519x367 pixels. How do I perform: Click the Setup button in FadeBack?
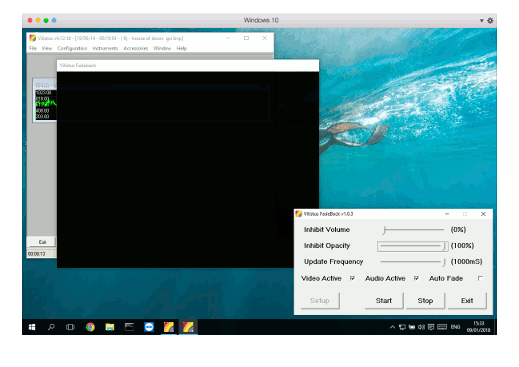click(320, 301)
